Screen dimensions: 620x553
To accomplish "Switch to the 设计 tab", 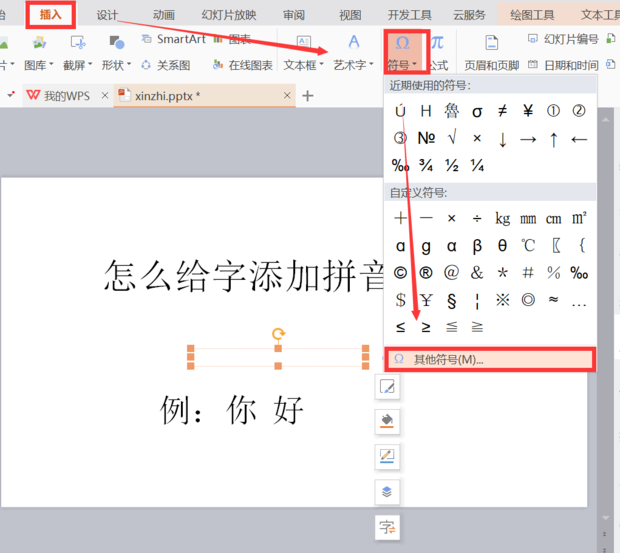I will [x=107, y=15].
